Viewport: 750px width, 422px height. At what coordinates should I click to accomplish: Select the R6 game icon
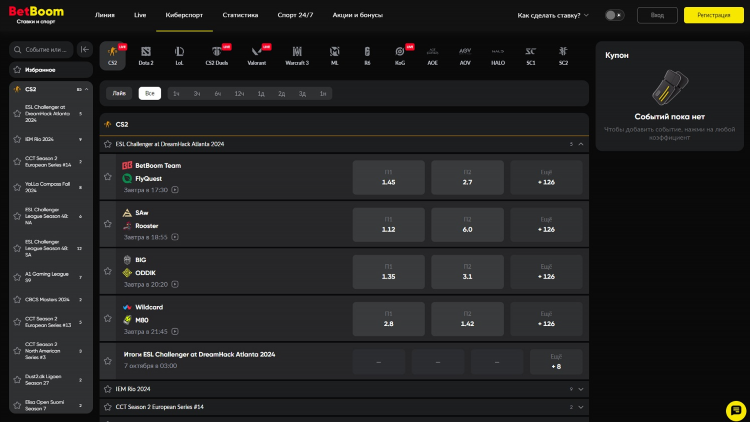click(367, 56)
